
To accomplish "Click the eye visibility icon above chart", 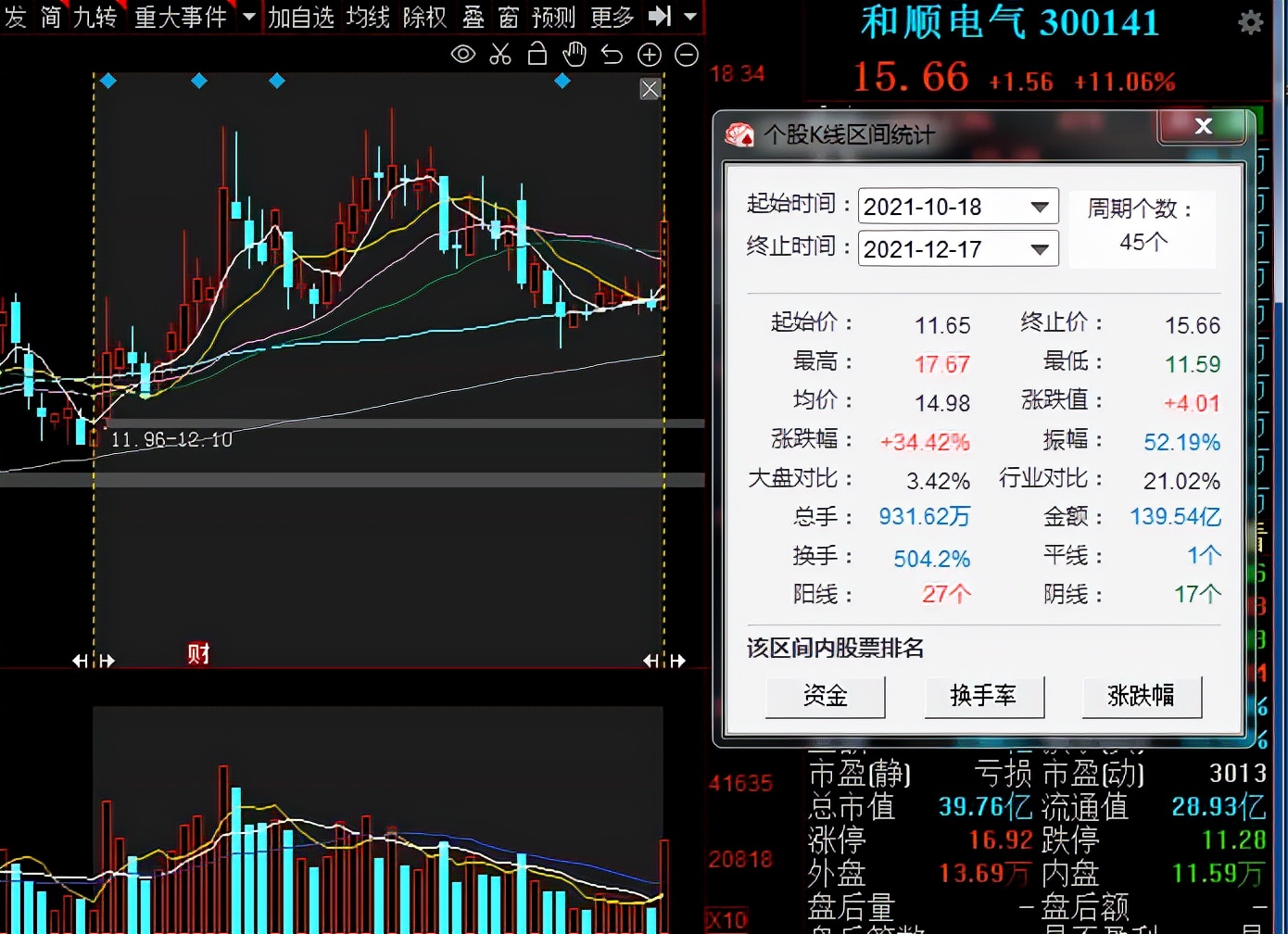I will [462, 55].
